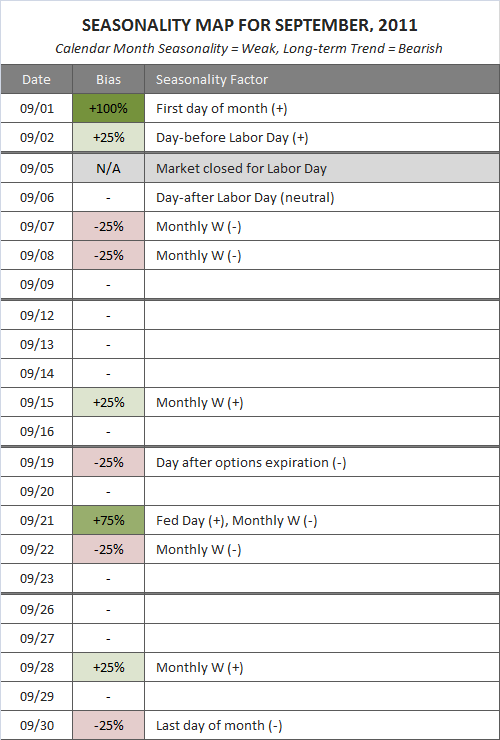Screen dimensions: 500x740
Task: Click the Bias column header
Action: coord(108,79)
